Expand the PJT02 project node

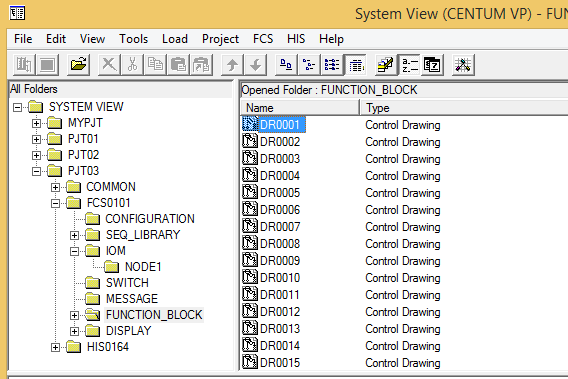(36, 155)
